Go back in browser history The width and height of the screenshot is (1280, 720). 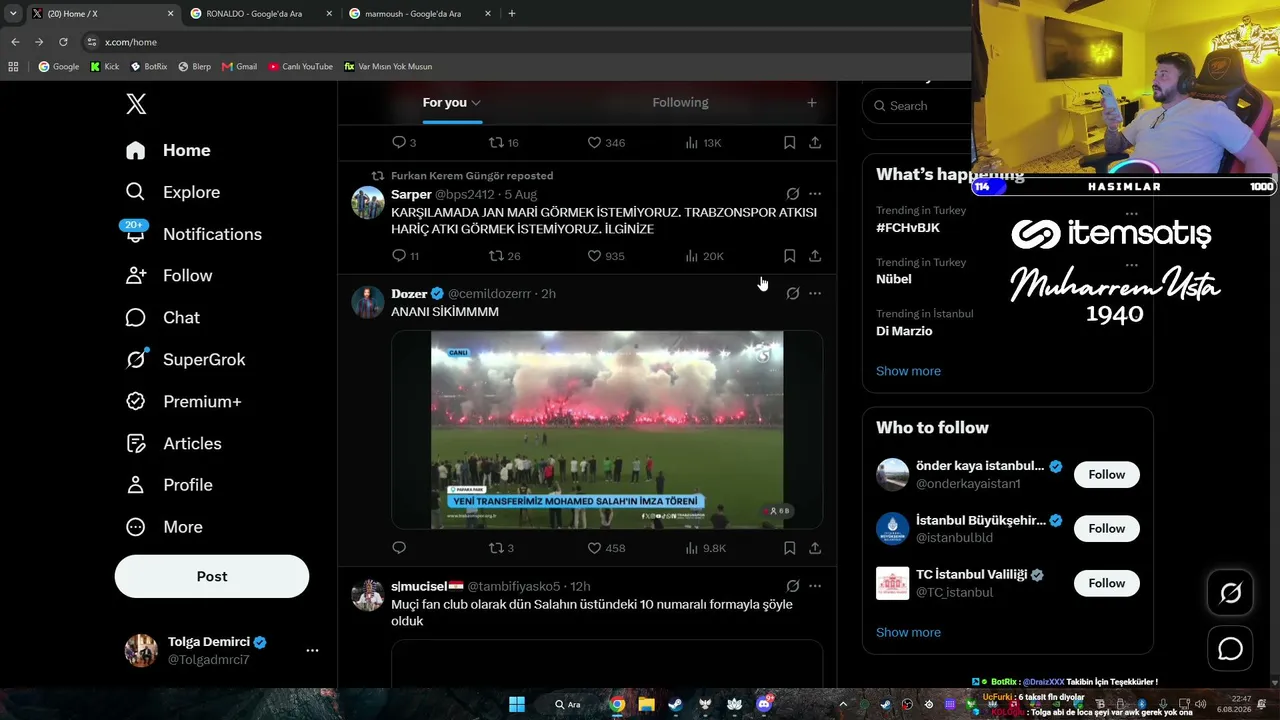[15, 42]
